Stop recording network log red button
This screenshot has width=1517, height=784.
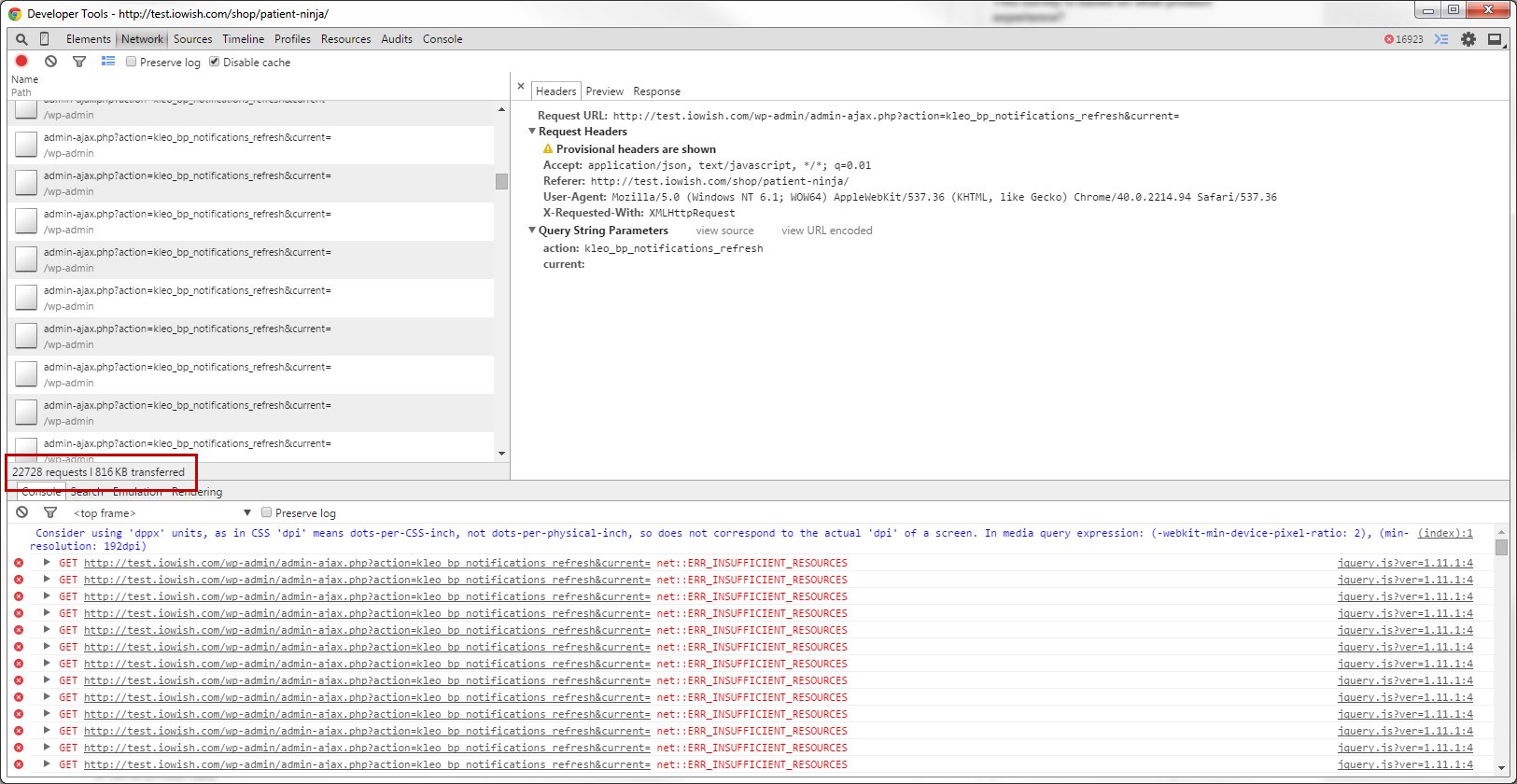point(21,62)
